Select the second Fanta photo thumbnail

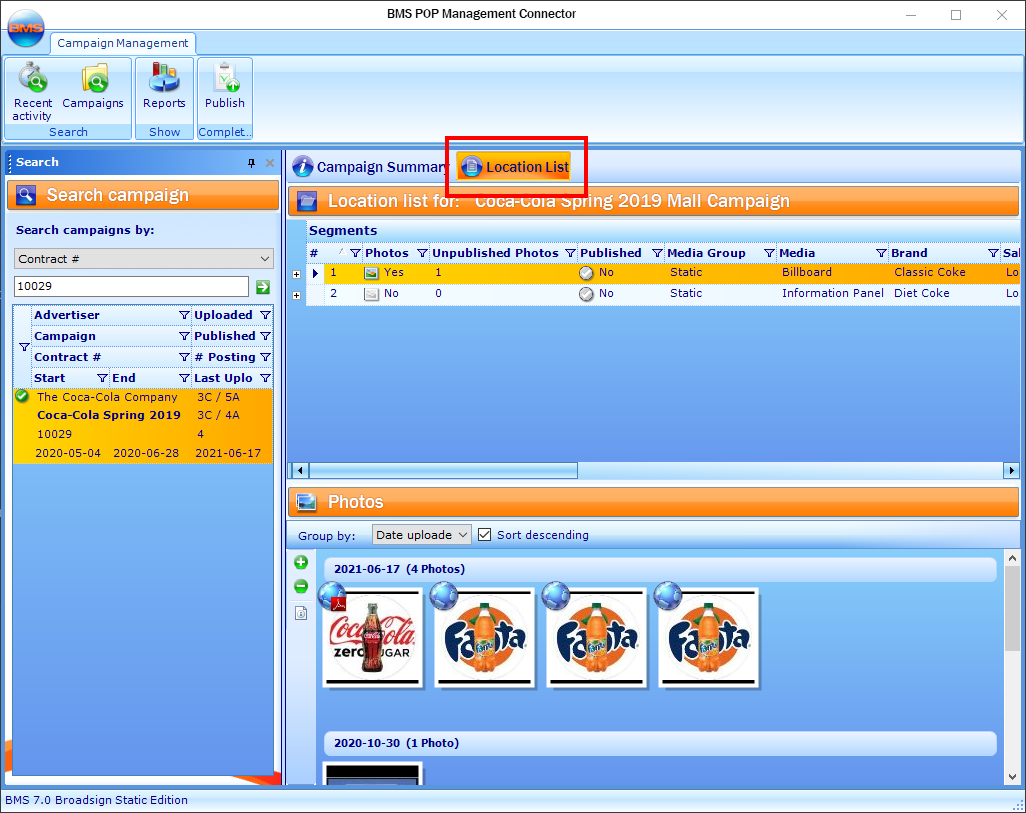596,638
